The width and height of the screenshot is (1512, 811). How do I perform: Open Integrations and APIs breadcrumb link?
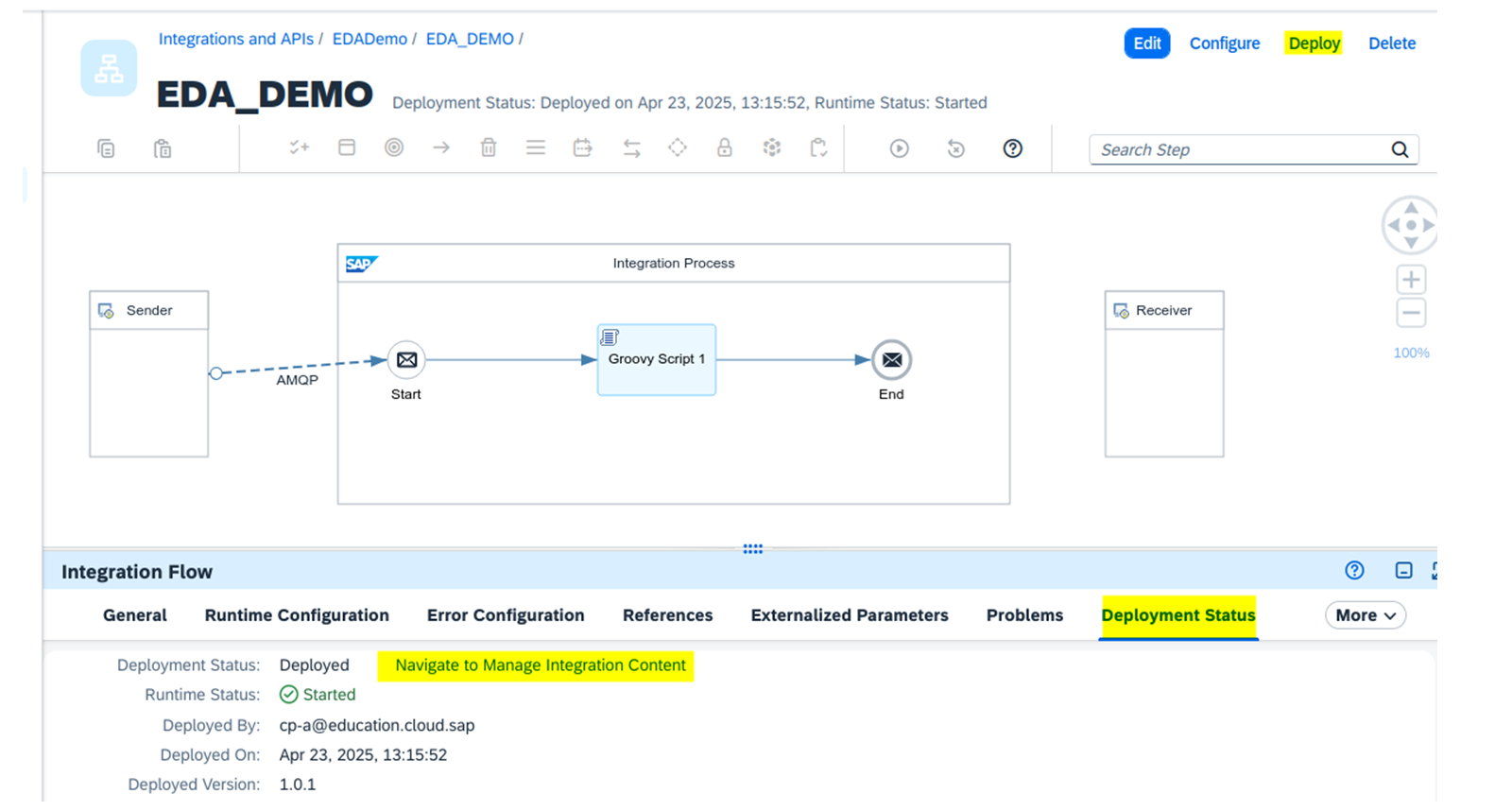coord(236,39)
